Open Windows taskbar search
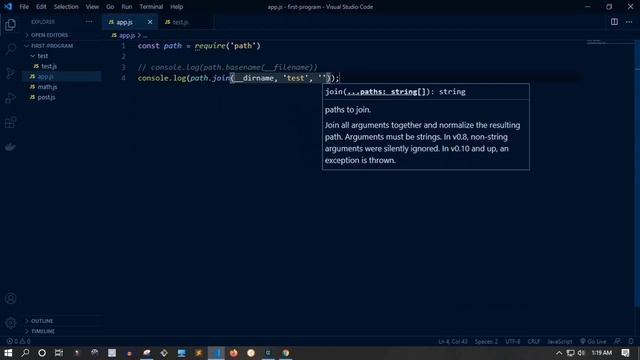 (x=25, y=353)
